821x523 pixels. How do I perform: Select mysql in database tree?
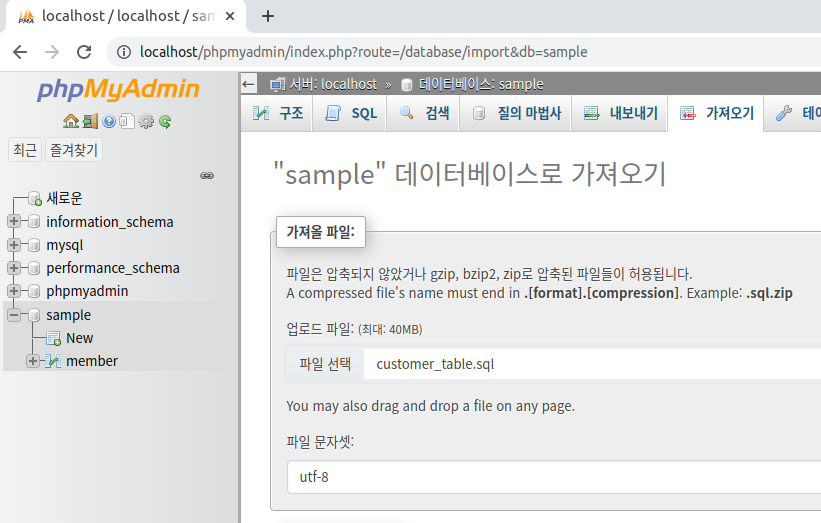pos(64,245)
